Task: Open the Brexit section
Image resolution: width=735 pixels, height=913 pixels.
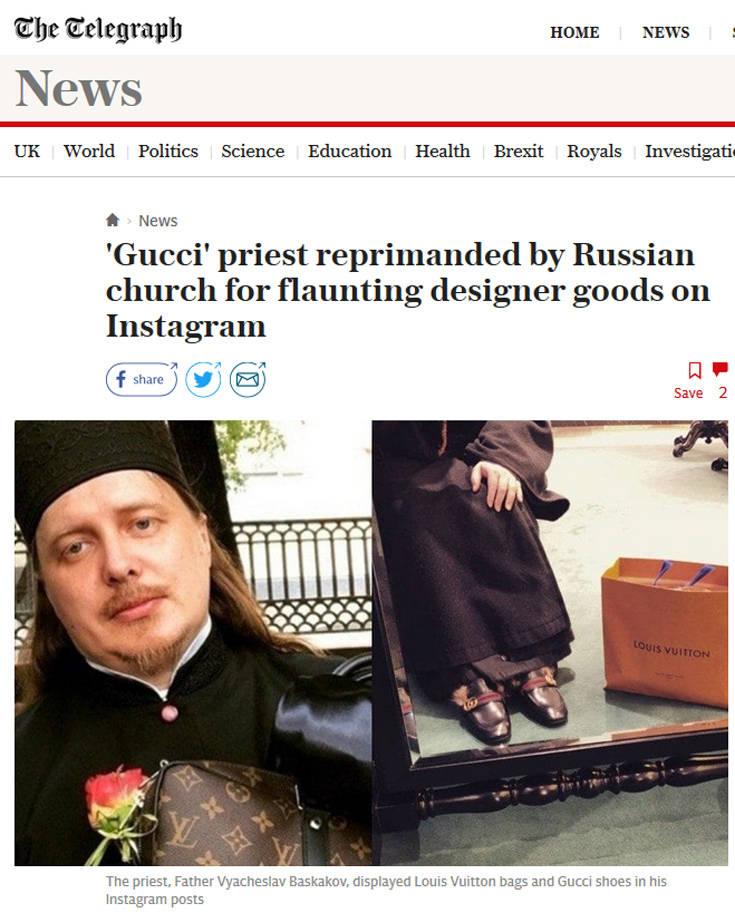Action: tap(518, 151)
